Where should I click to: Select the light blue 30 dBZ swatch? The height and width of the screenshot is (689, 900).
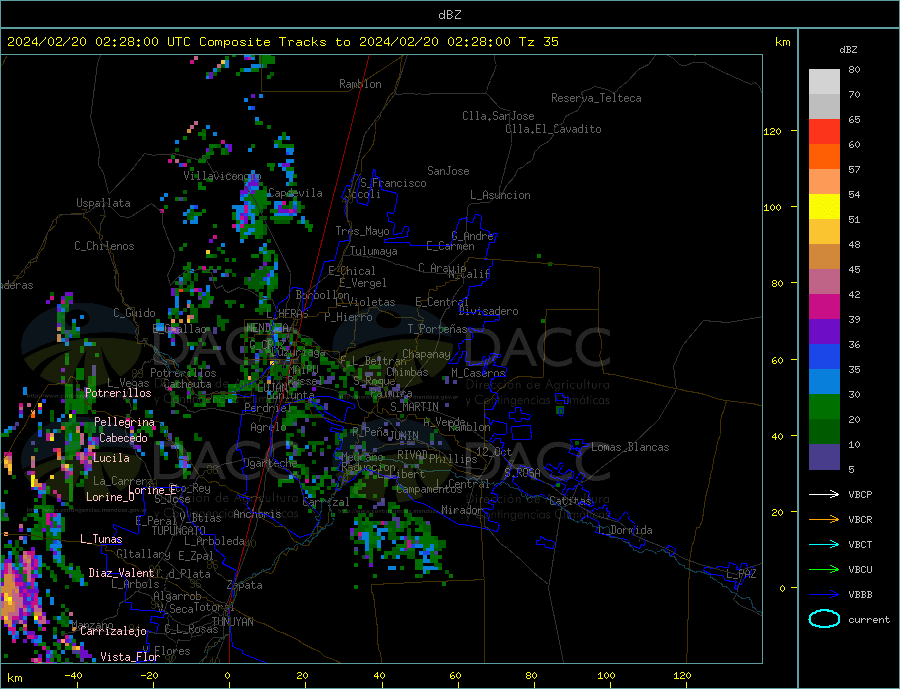click(824, 382)
